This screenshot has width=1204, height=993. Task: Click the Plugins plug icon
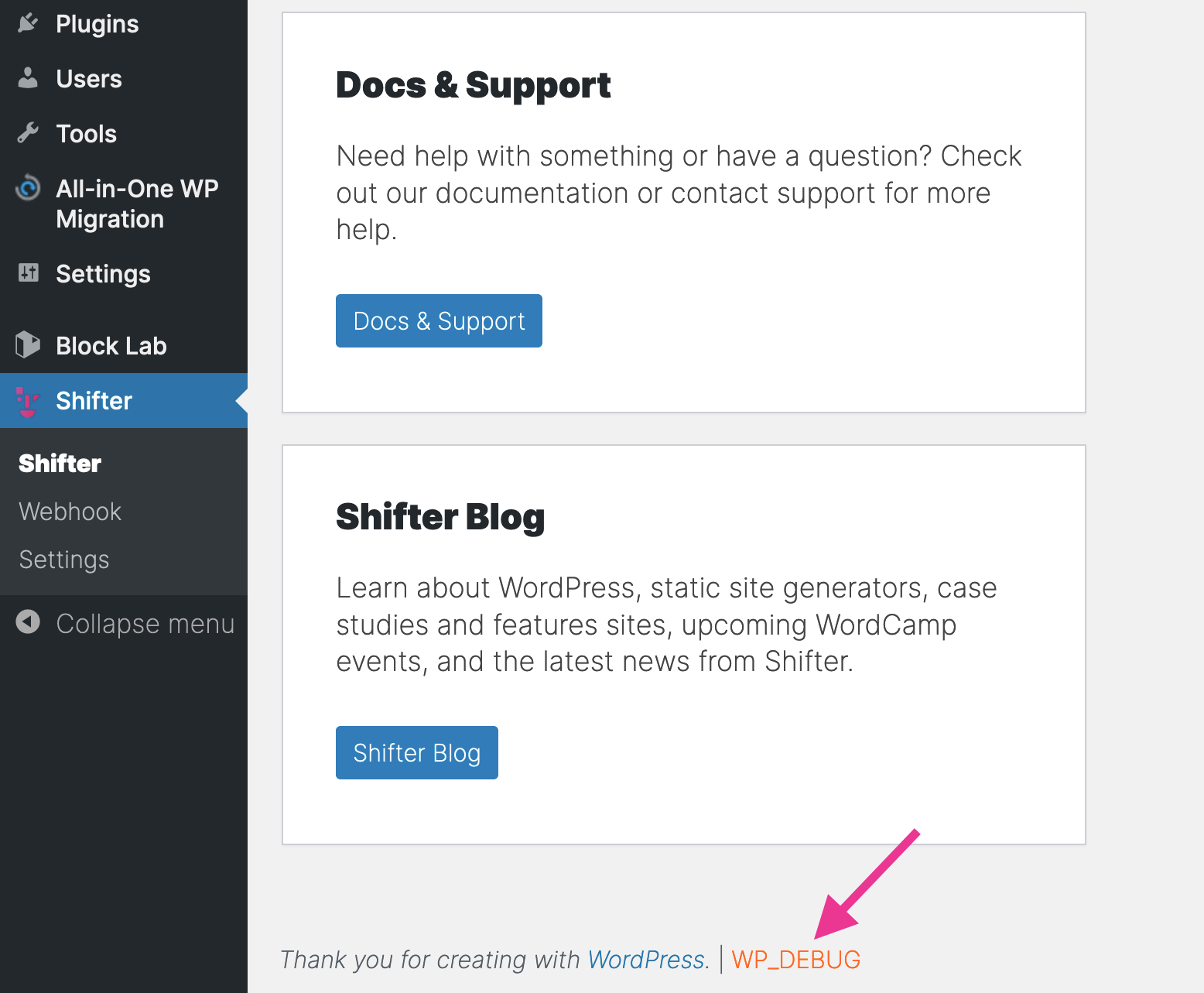click(28, 24)
